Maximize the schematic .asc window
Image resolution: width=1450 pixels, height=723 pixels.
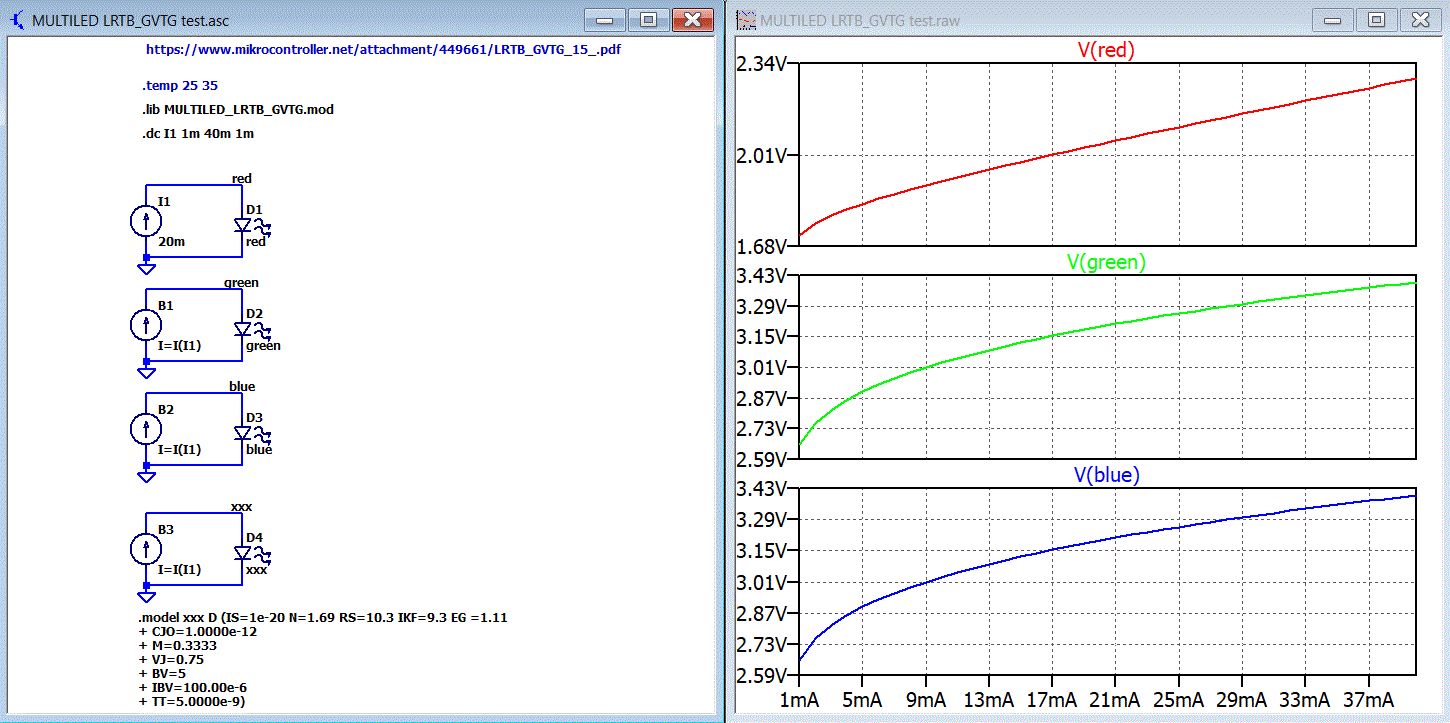[648, 19]
